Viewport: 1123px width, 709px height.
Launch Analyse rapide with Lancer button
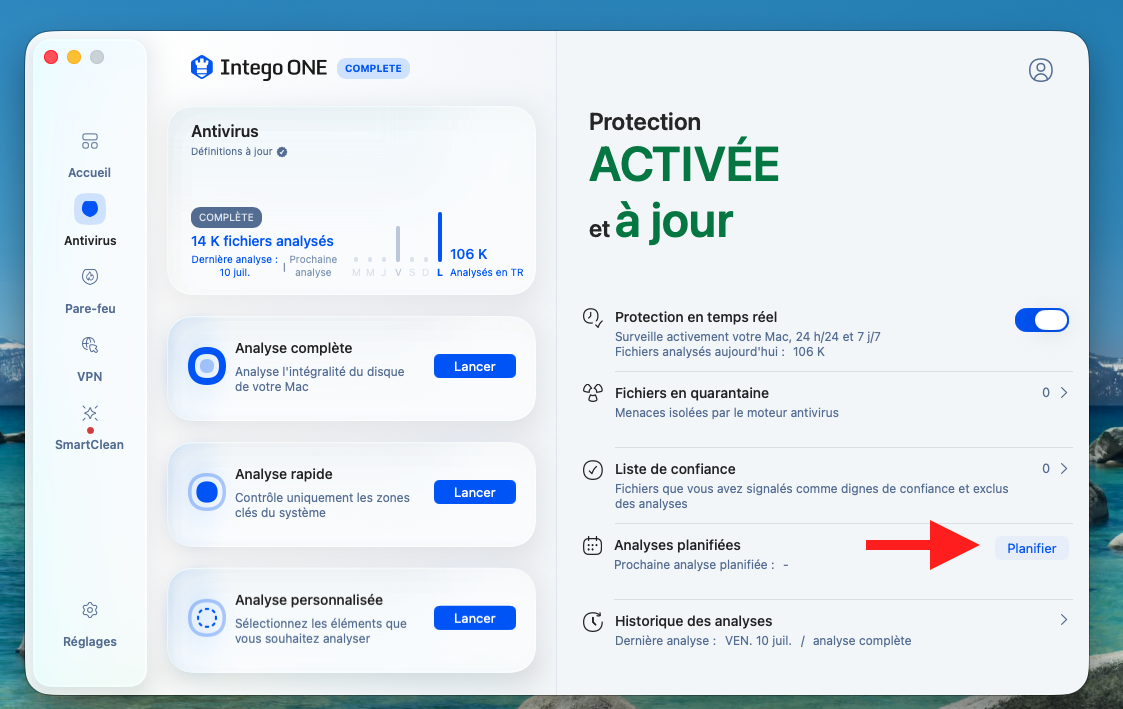point(474,492)
